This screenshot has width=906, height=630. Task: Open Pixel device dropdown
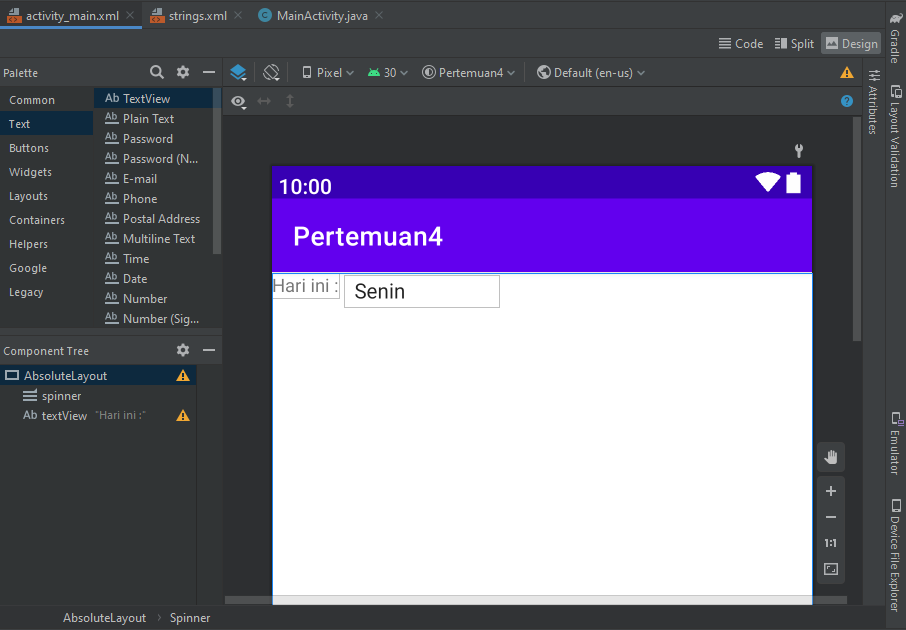pyautogui.click(x=328, y=73)
